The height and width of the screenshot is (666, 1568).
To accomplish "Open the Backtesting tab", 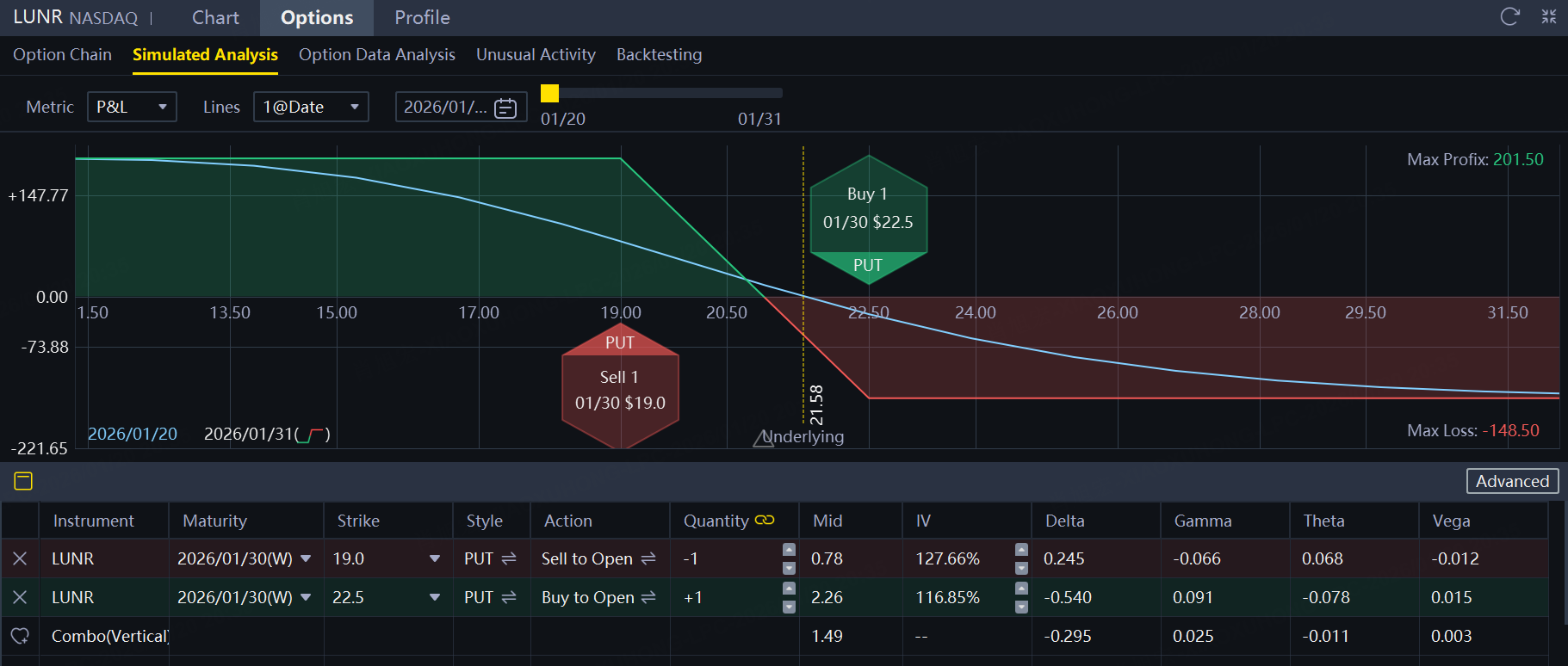I will point(659,55).
